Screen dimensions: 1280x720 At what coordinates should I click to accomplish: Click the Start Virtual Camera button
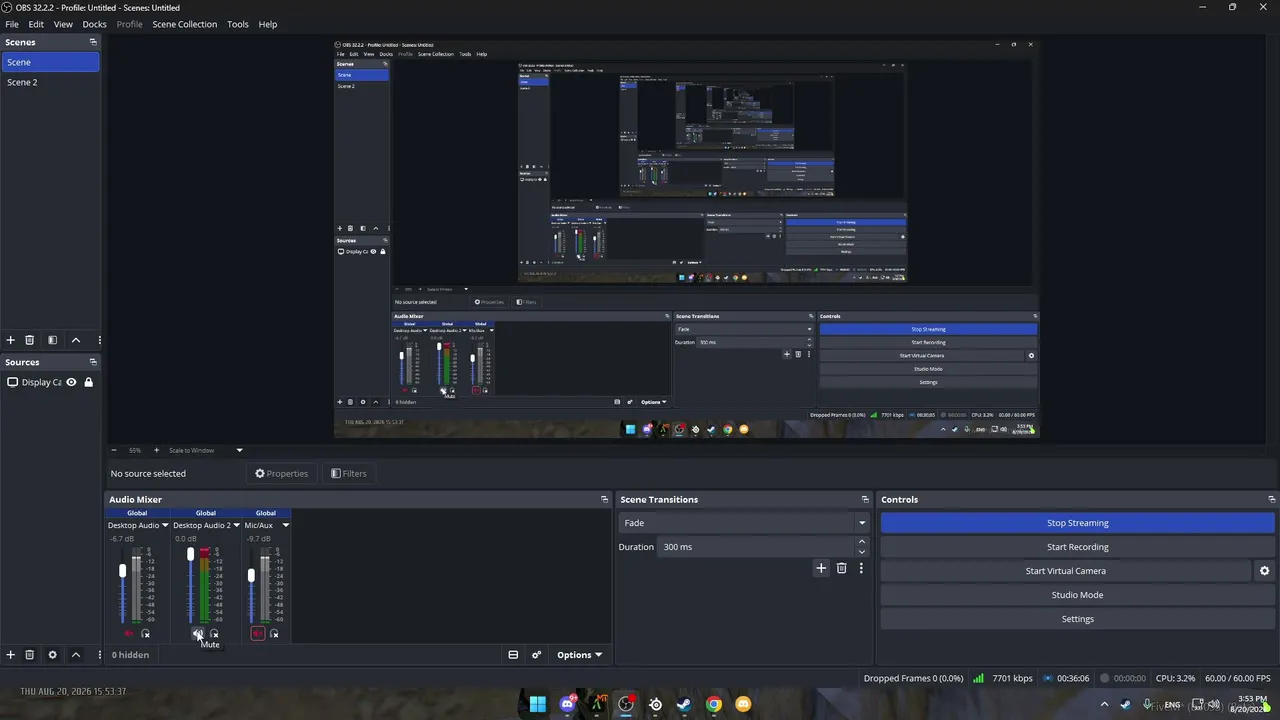click(1065, 571)
